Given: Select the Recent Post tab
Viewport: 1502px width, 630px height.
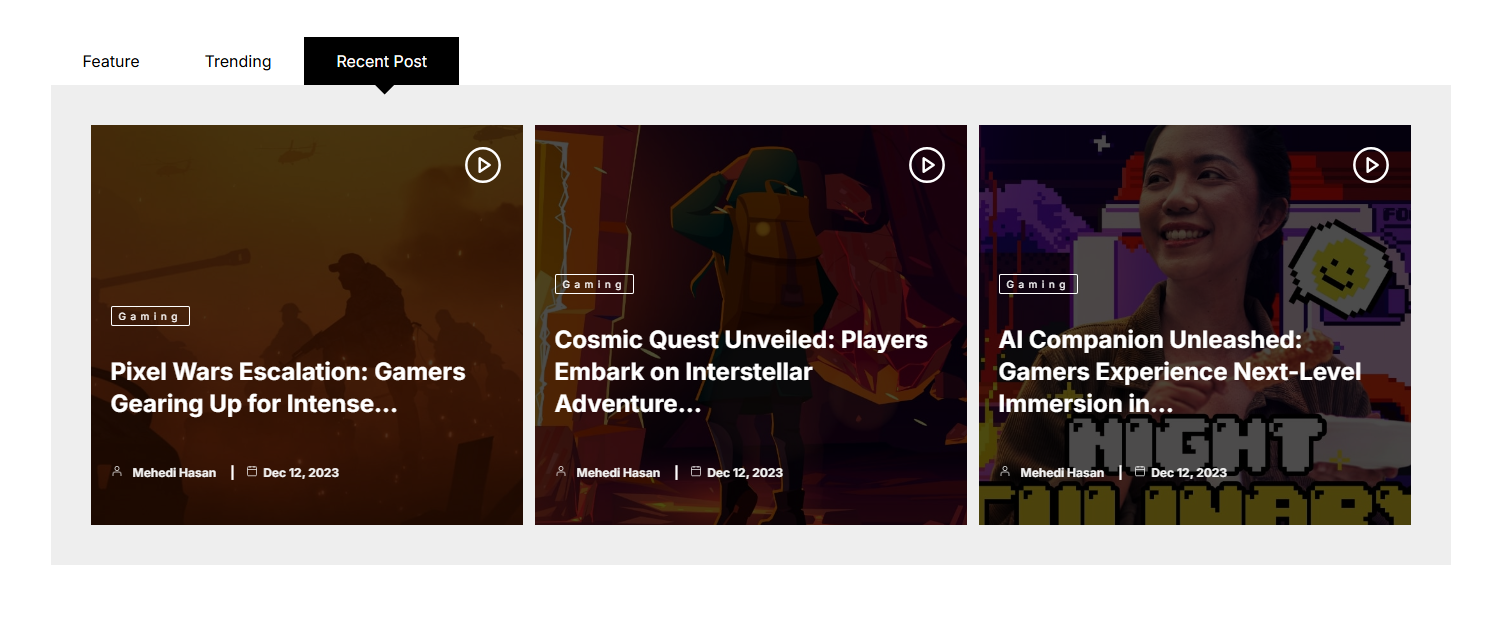Looking at the screenshot, I should [381, 62].
